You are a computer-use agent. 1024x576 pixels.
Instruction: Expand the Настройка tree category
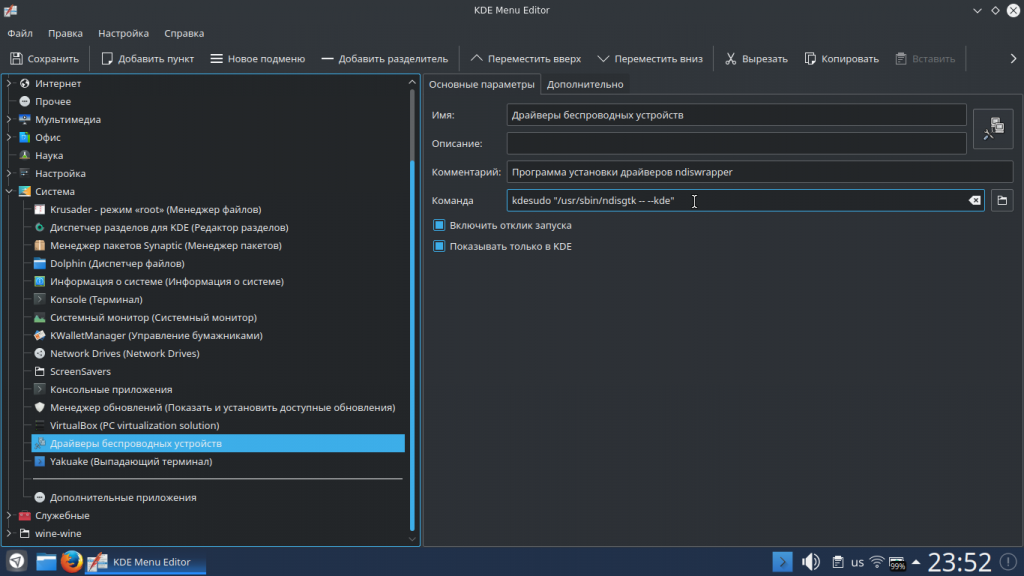pyautogui.click(x=9, y=174)
